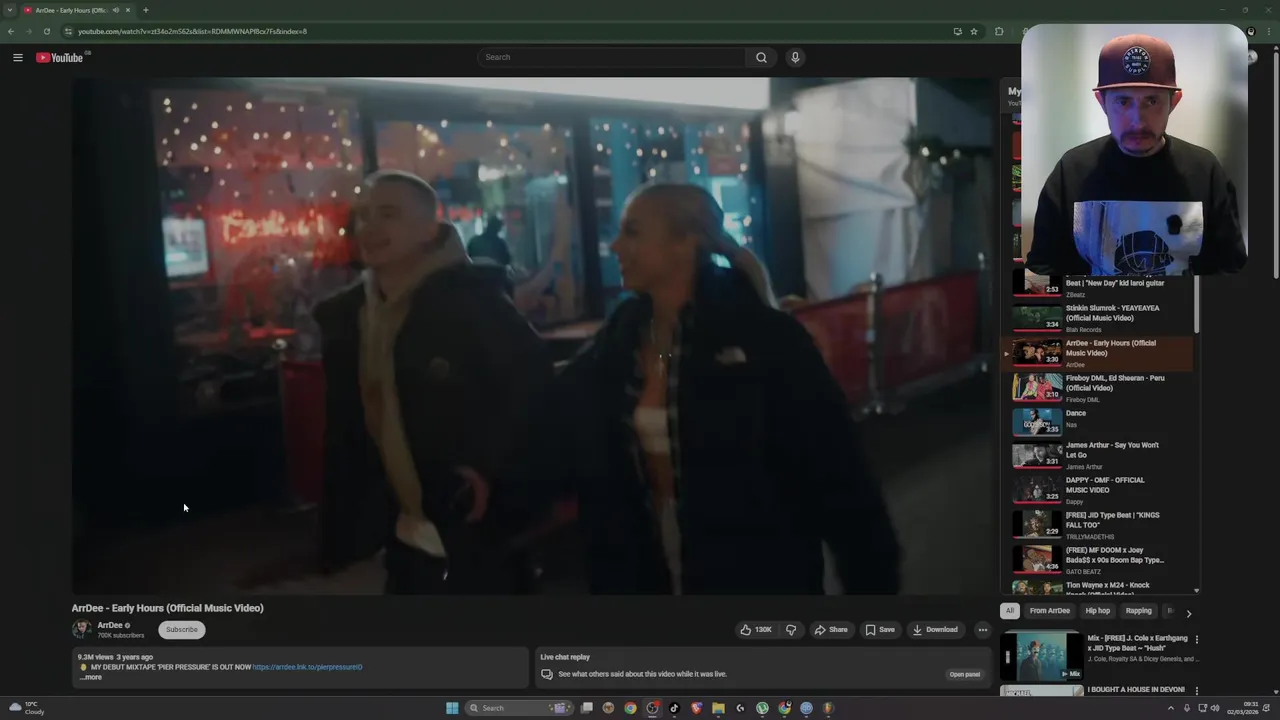Select the From ArrDee chip

pyautogui.click(x=1050, y=611)
